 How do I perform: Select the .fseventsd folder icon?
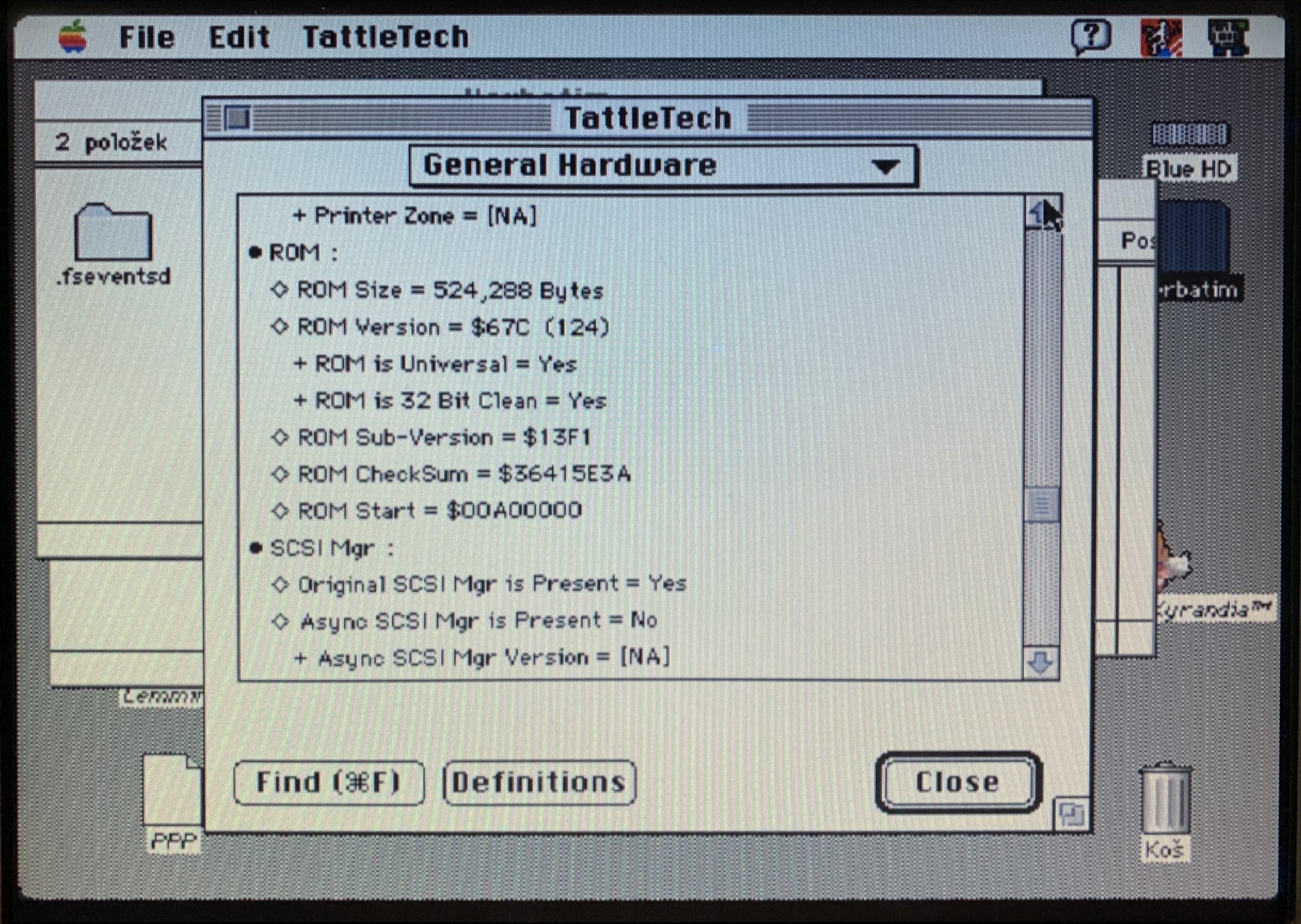point(113,232)
